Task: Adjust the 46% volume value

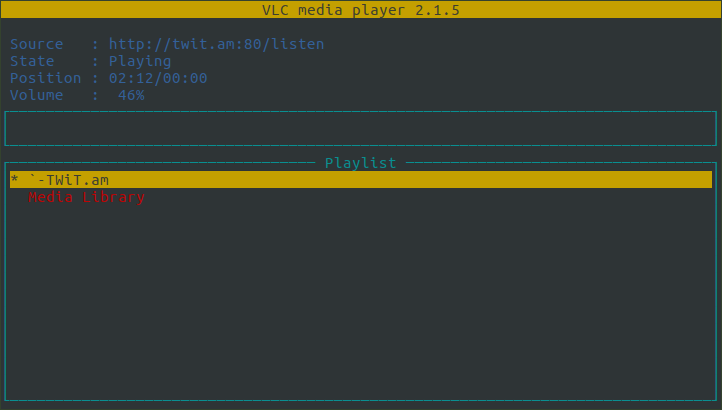Action: 131,95
